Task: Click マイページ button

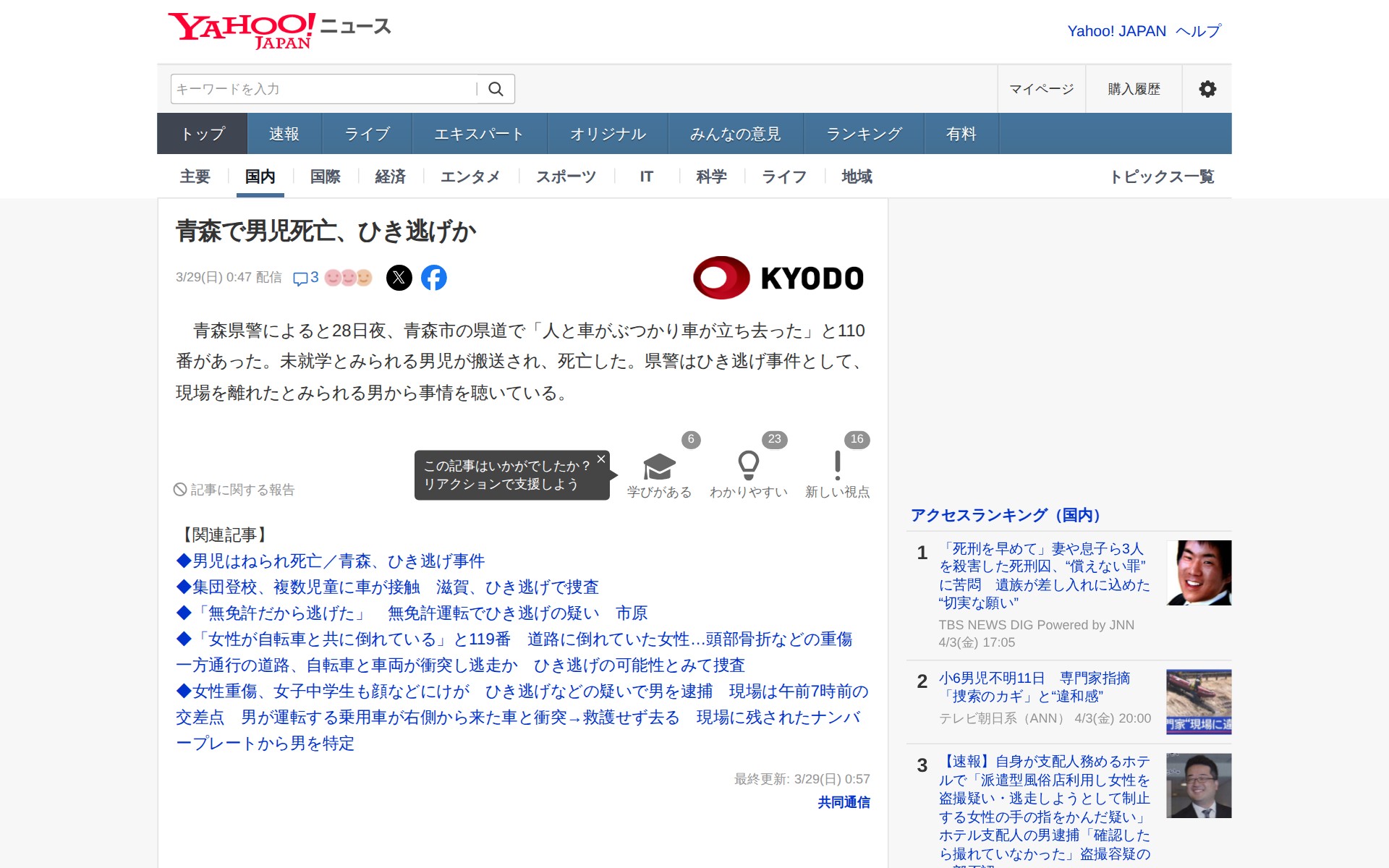Action: click(x=1041, y=89)
